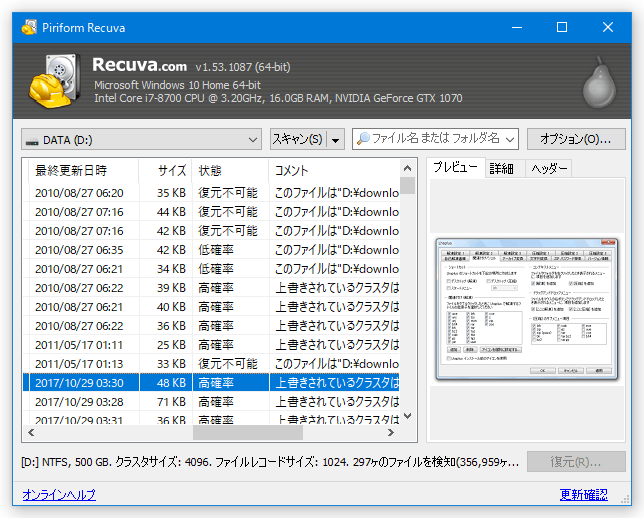Screen dimensions: 644x518
Task: Click the horizontal scroll left arrow
Action: coord(31,433)
